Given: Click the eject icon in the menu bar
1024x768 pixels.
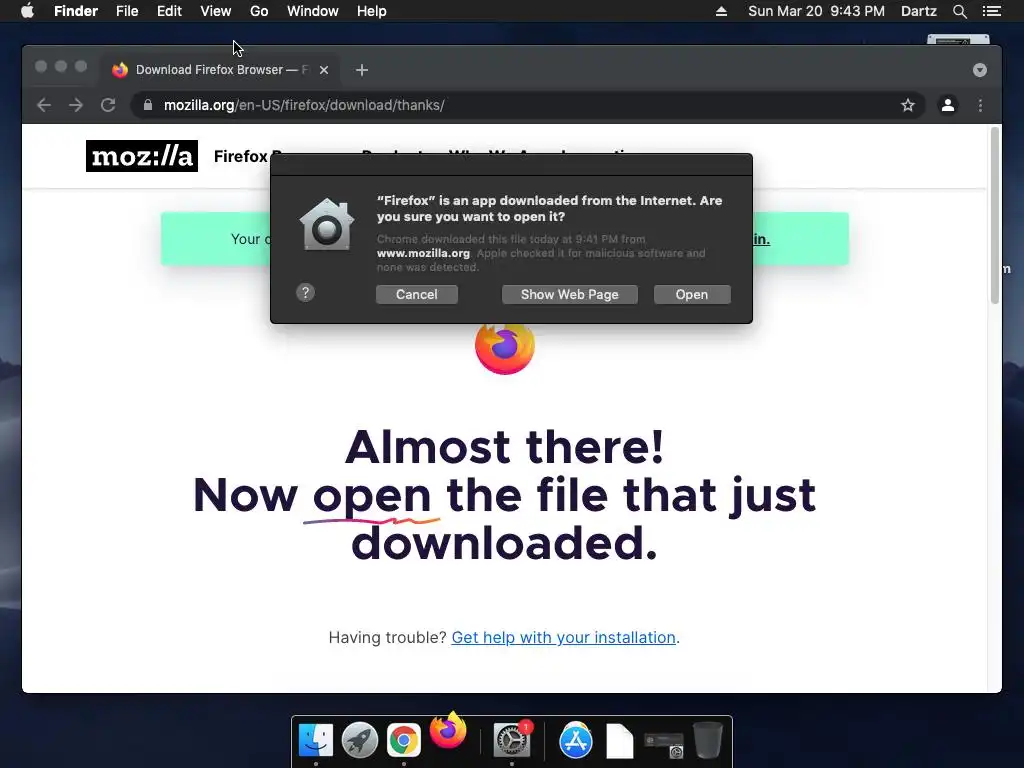Looking at the screenshot, I should 721,11.
